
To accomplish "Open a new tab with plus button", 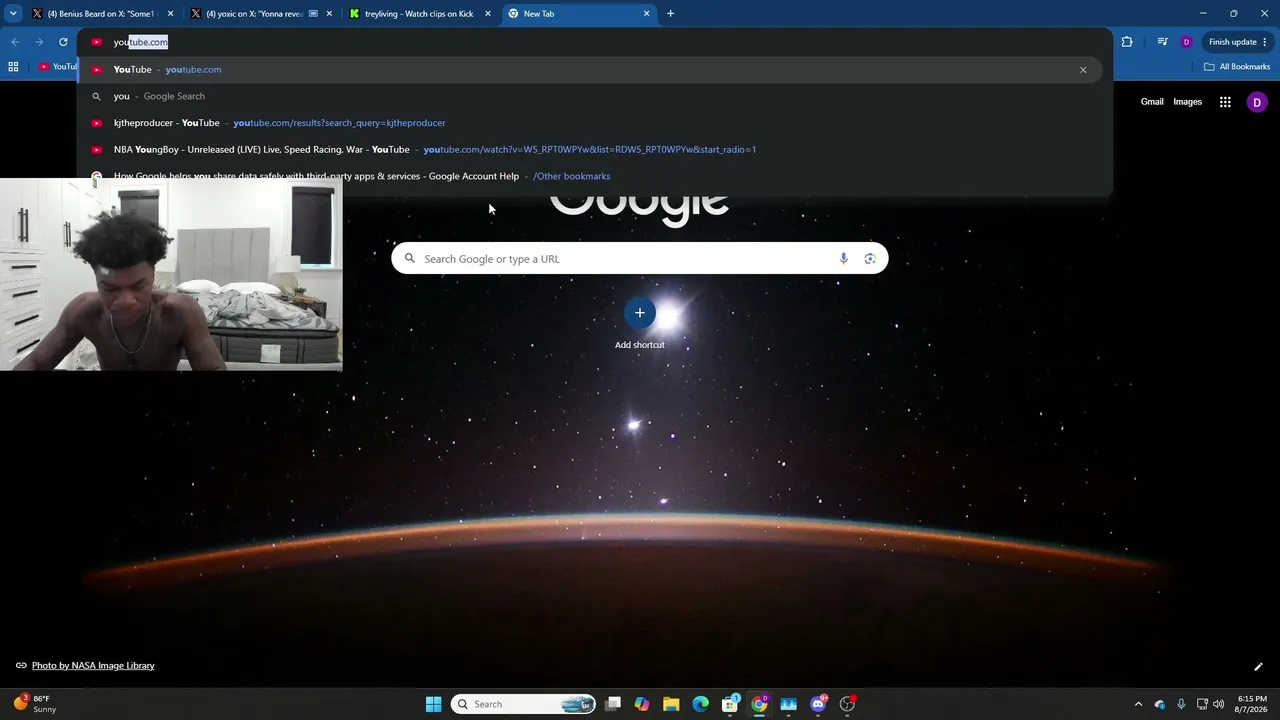I will [670, 14].
